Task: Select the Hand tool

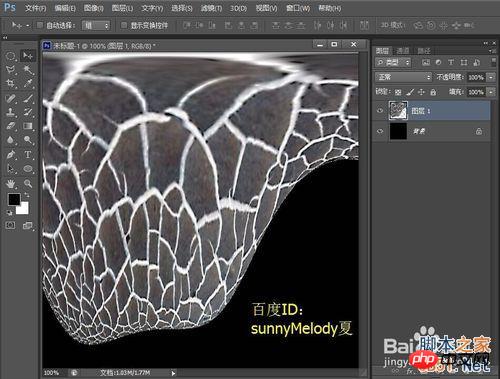Action: (11, 183)
